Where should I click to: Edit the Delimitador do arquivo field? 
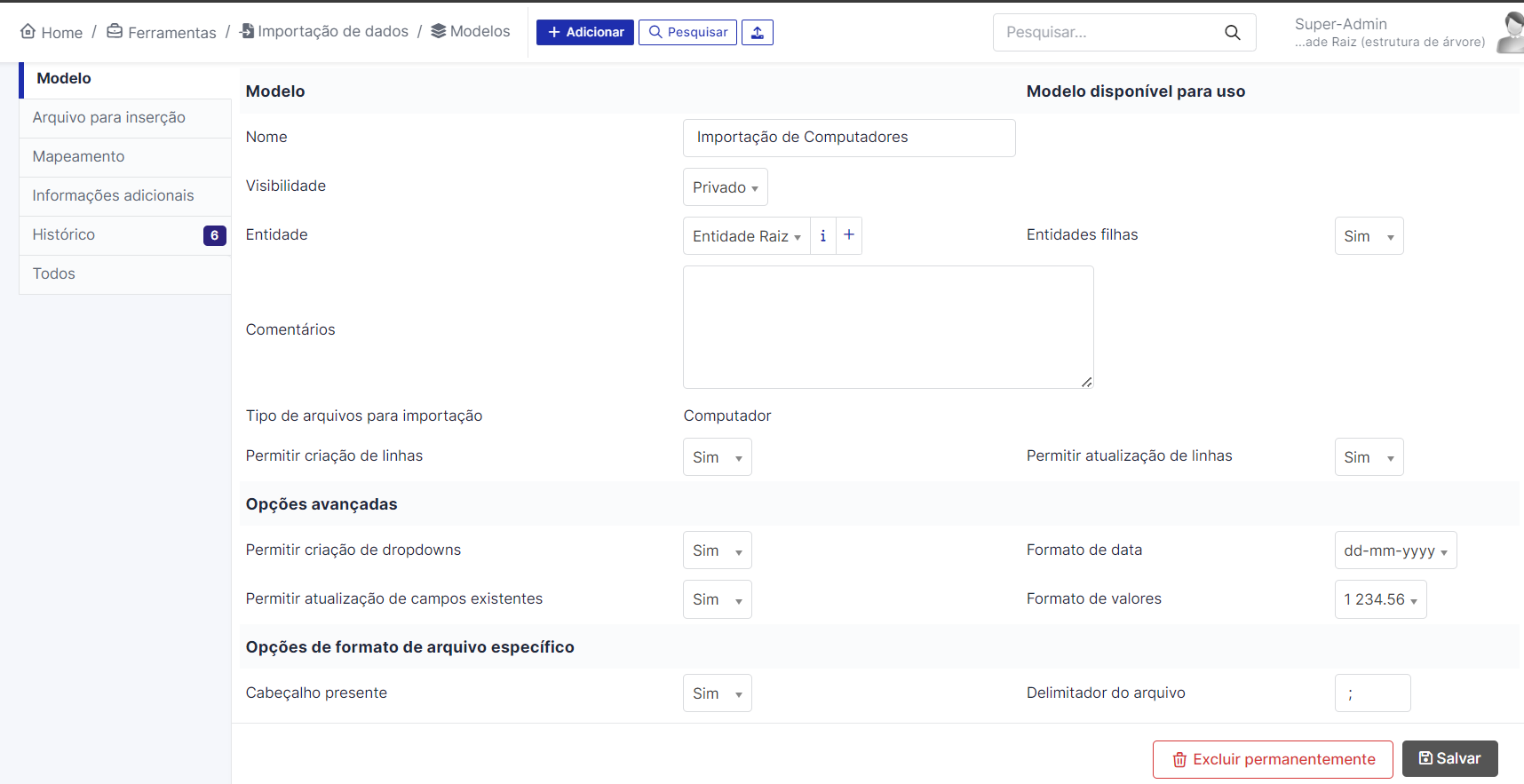(x=1372, y=693)
